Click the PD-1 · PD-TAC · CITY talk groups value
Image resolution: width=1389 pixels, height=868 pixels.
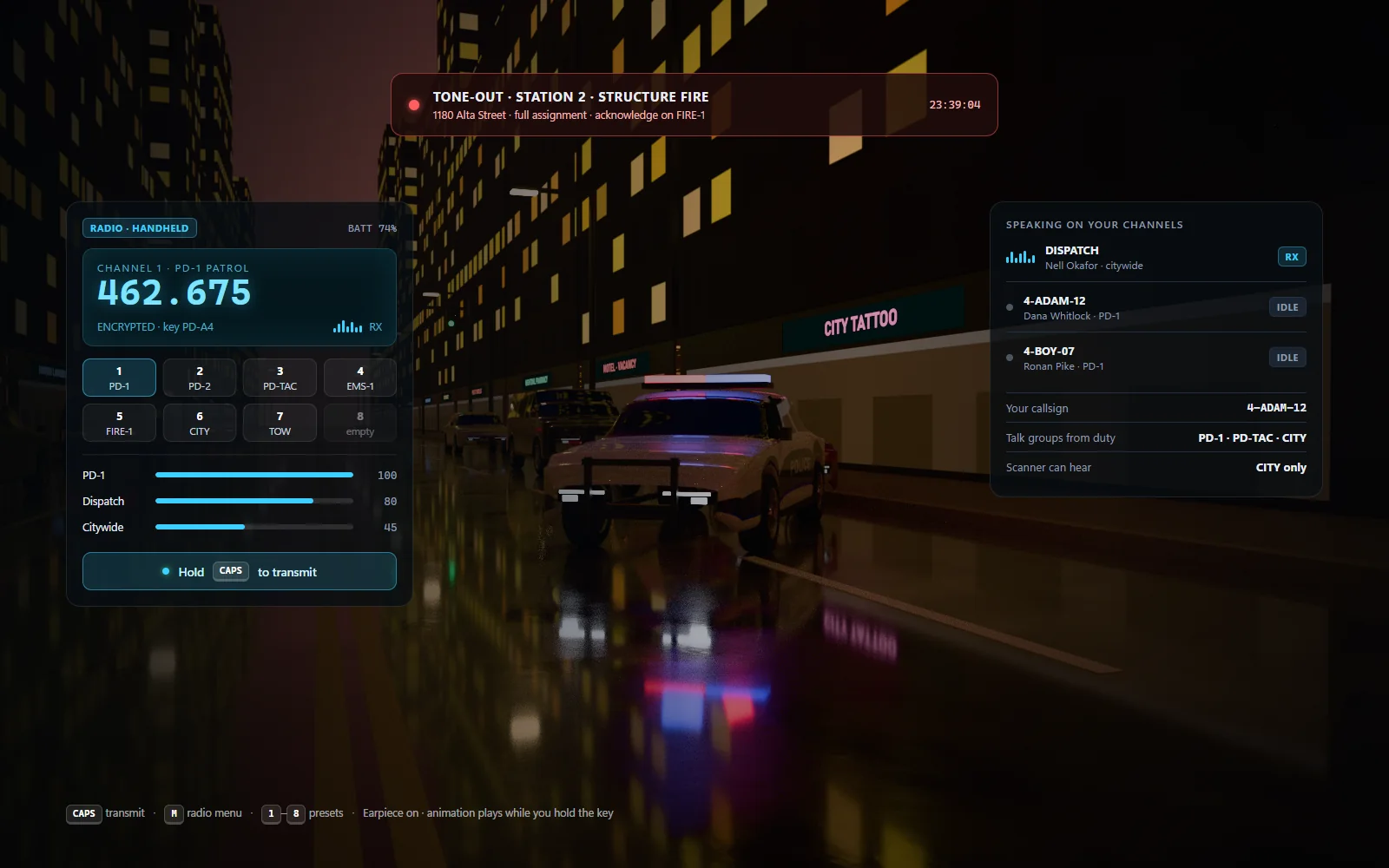tap(1252, 438)
